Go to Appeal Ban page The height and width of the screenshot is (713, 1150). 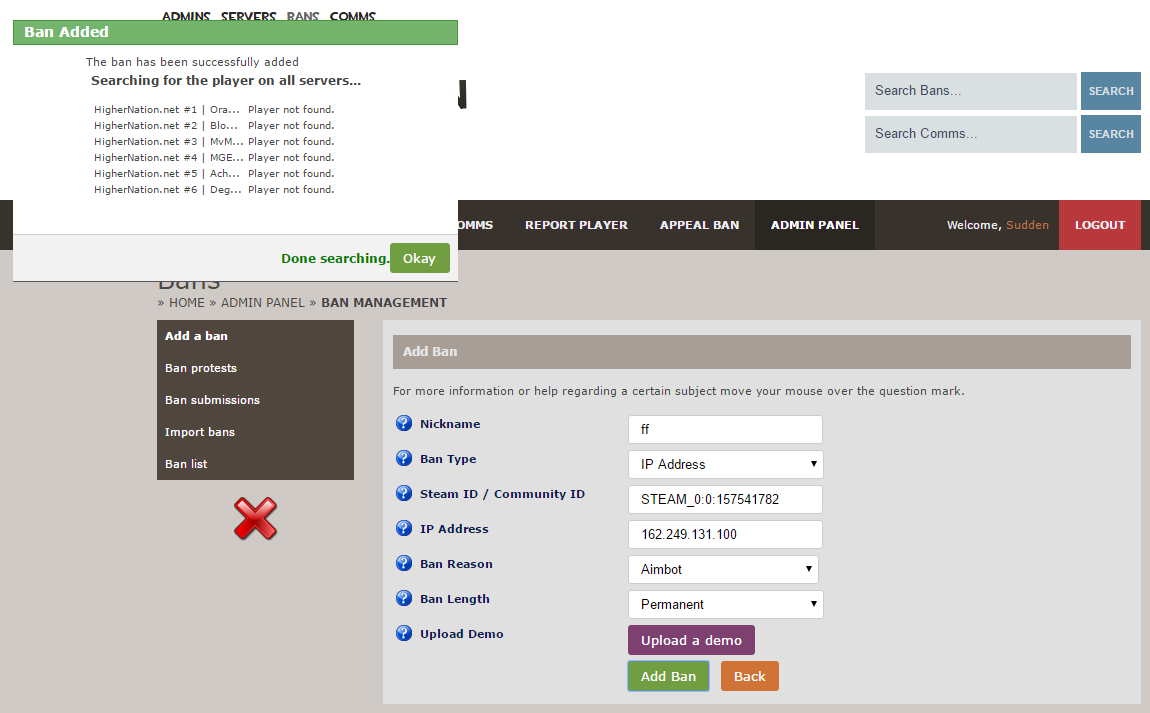(699, 225)
